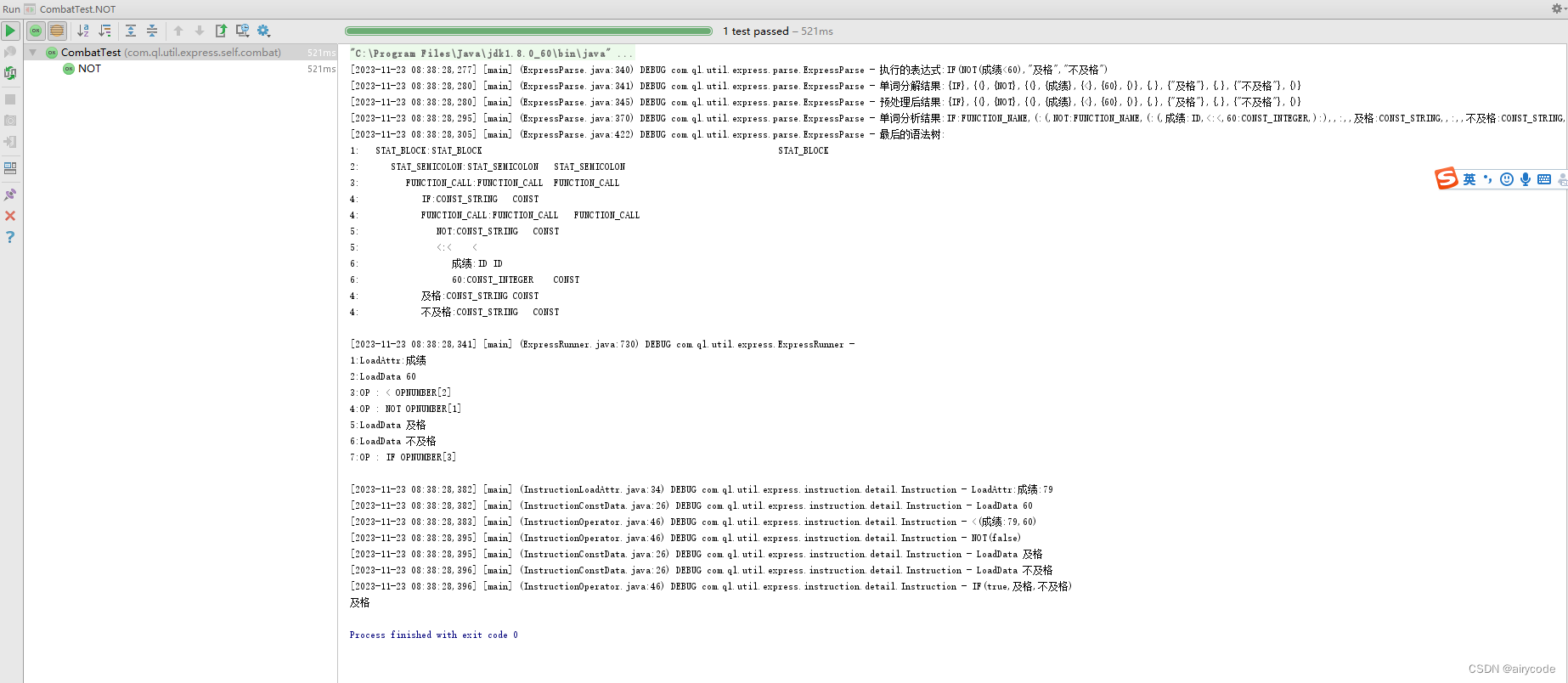Click the Restore Layout icon
1568x683 pixels.
click(x=10, y=168)
